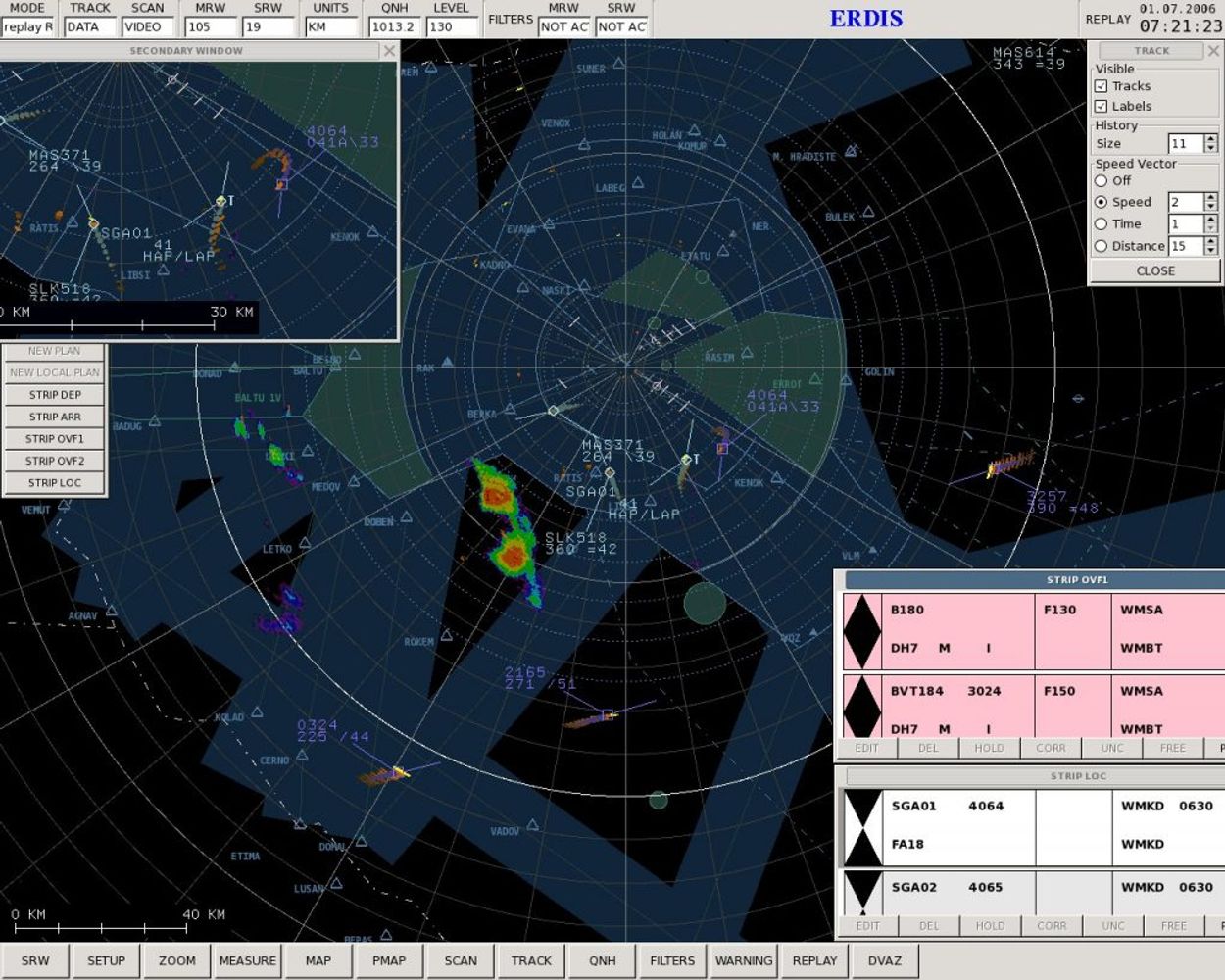This screenshot has width=1225, height=980.
Task: Decrease the Distance stepper value
Action: pyautogui.click(x=1211, y=251)
